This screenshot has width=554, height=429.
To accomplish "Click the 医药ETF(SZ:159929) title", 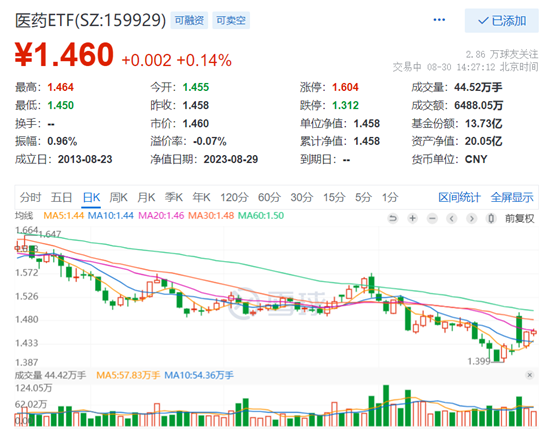I will pyautogui.click(x=90, y=20).
